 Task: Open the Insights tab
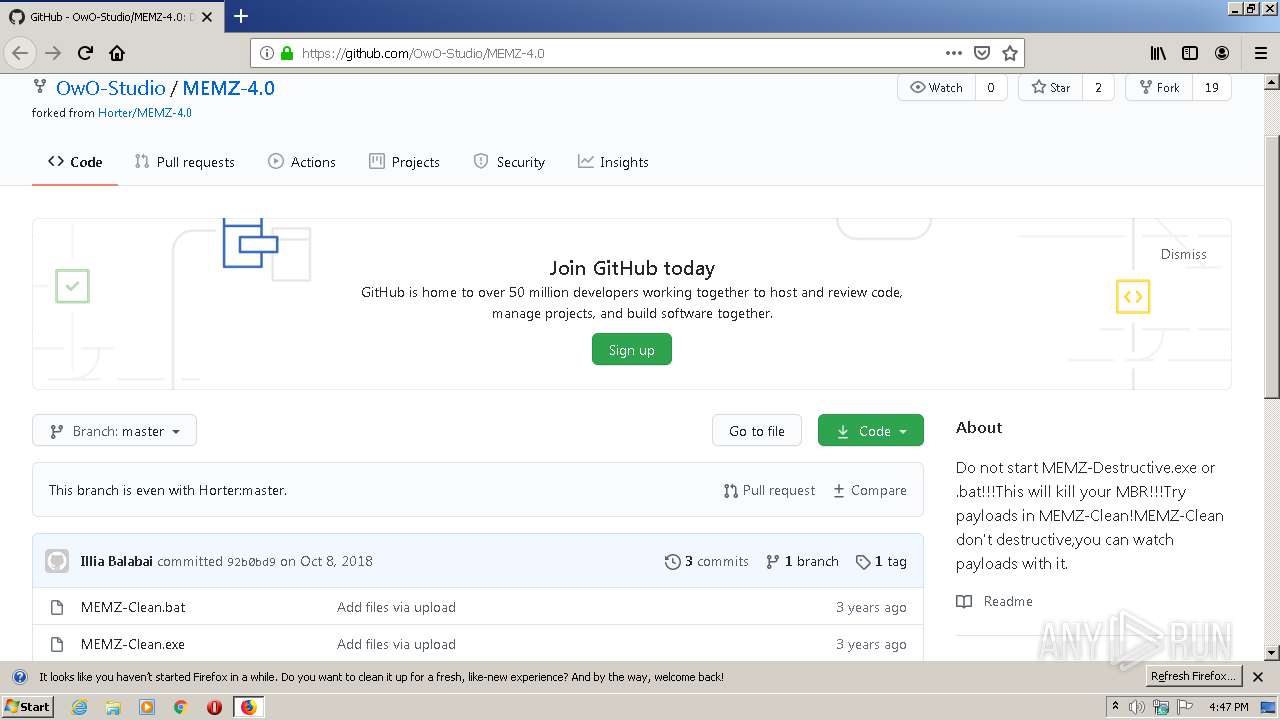[x=613, y=162]
